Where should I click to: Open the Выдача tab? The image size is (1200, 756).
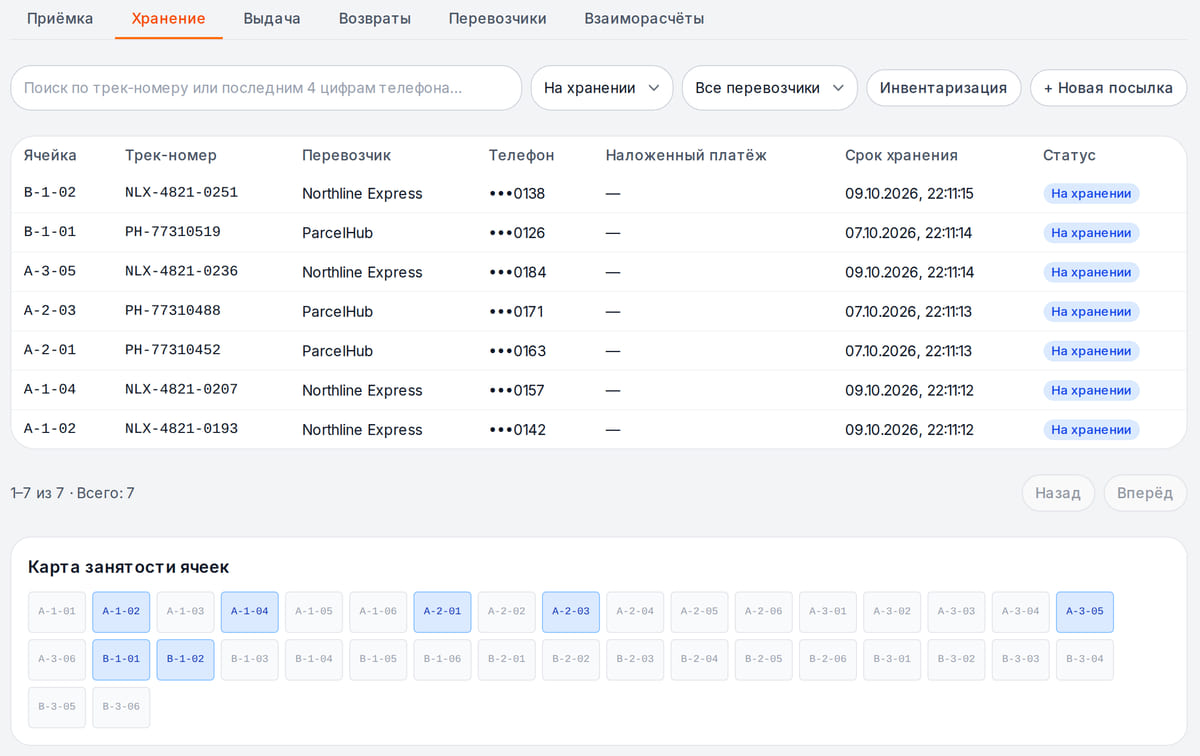272,18
